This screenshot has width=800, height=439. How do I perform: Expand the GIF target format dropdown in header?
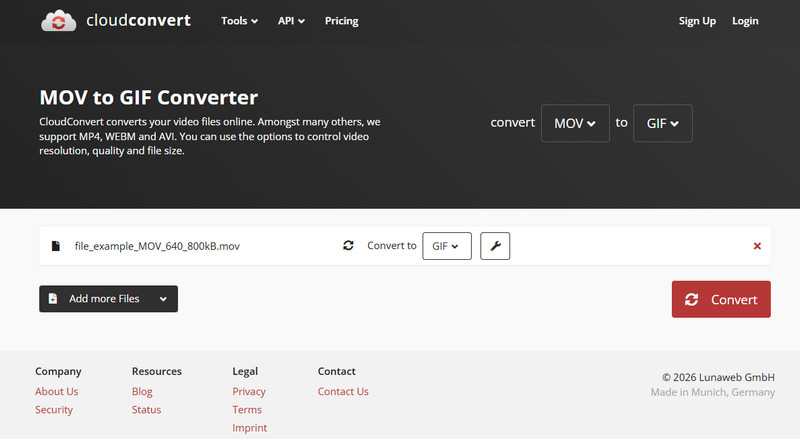point(663,123)
